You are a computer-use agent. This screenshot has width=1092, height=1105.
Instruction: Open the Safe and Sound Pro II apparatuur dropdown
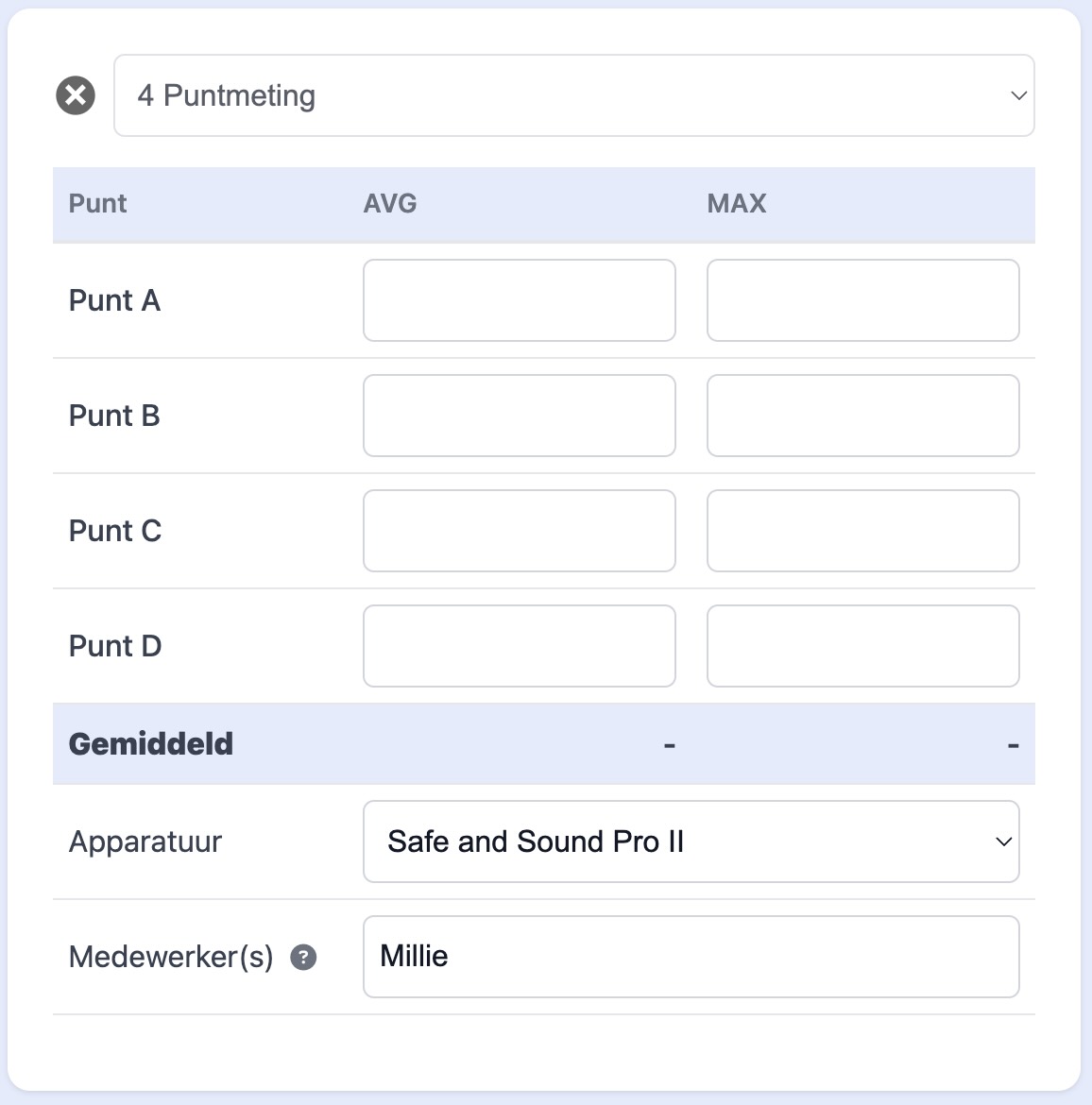[x=691, y=841]
